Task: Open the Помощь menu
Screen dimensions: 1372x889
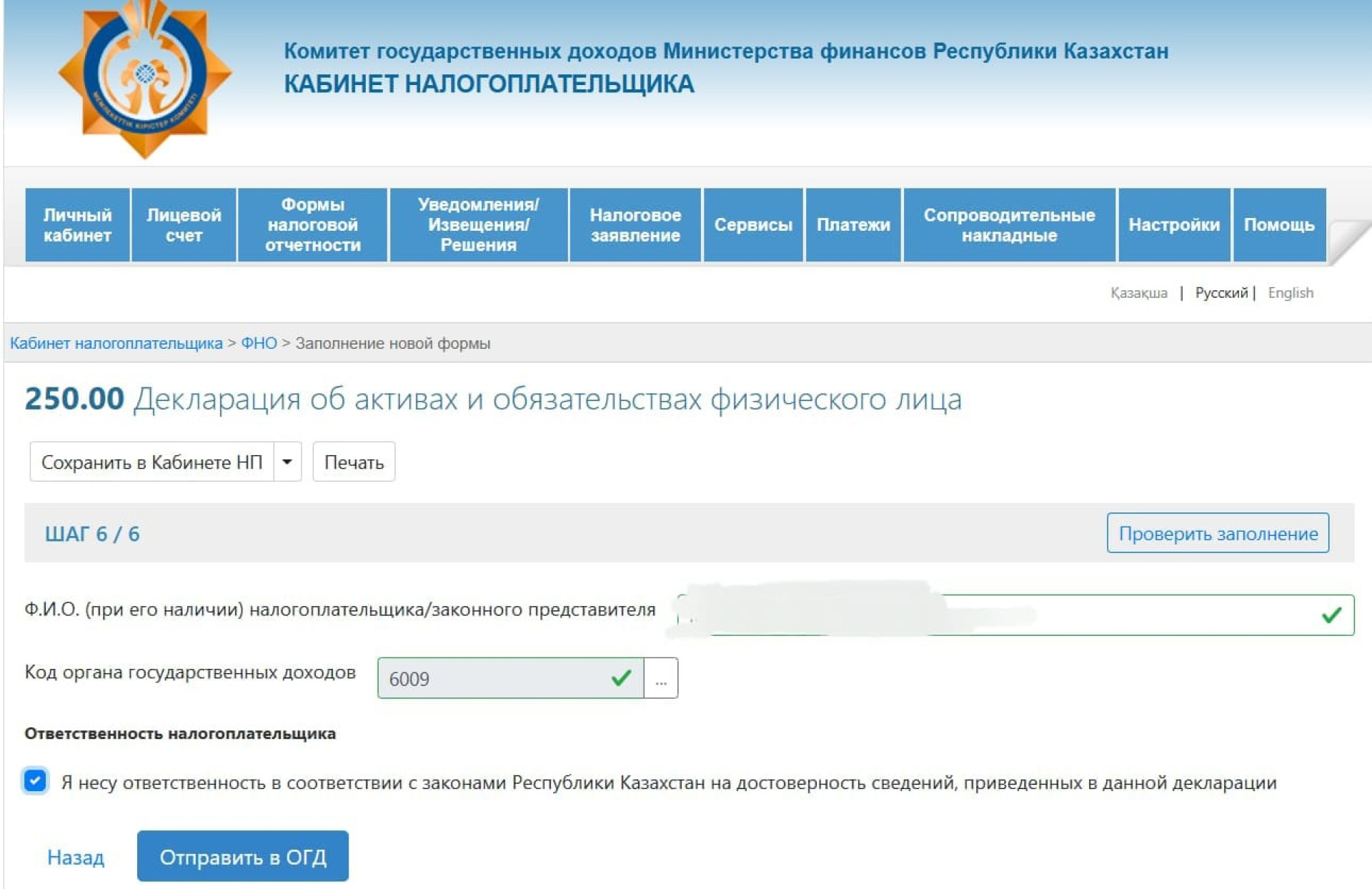Action: (1279, 225)
